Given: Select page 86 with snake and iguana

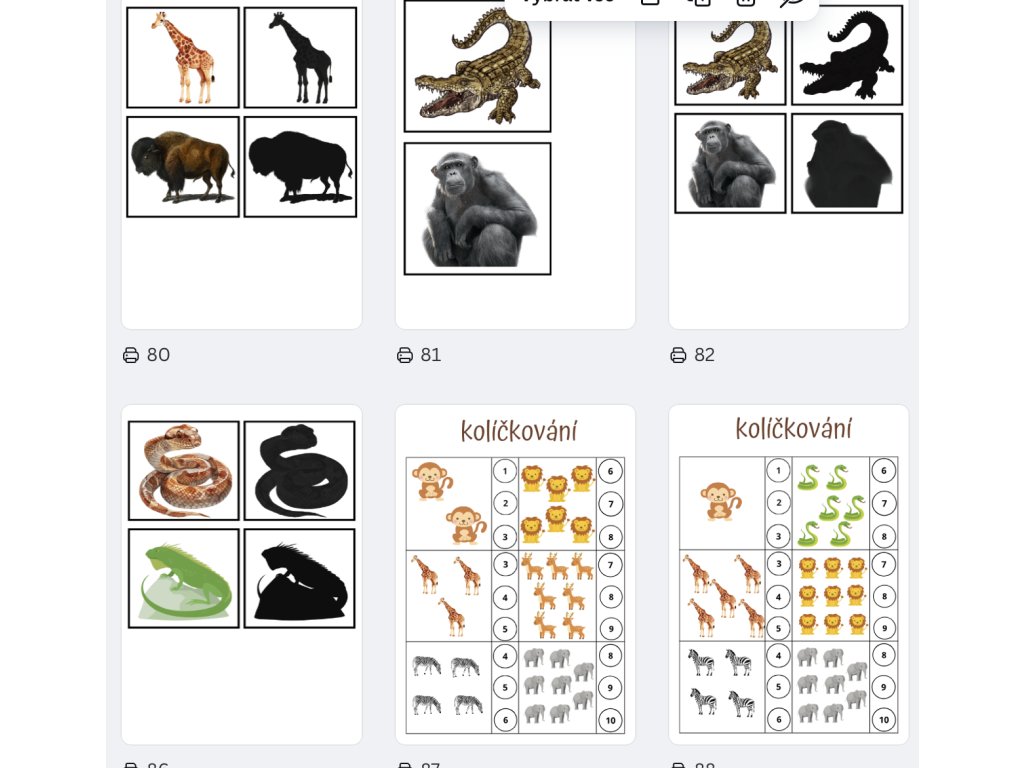Looking at the screenshot, I should 242,575.
